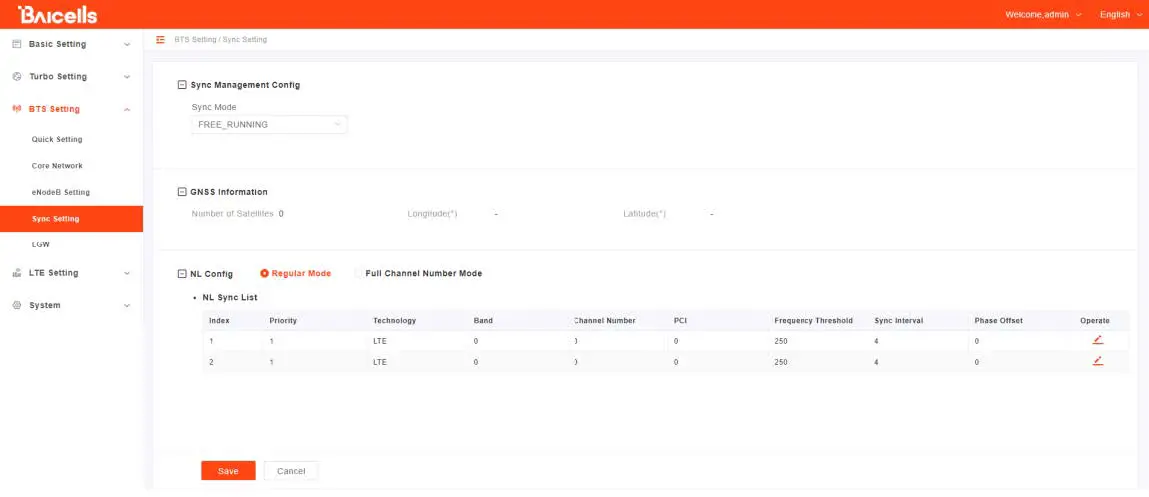Click Frequency Threshold 250 in row 1
1149x497 pixels.
[x=781, y=342]
